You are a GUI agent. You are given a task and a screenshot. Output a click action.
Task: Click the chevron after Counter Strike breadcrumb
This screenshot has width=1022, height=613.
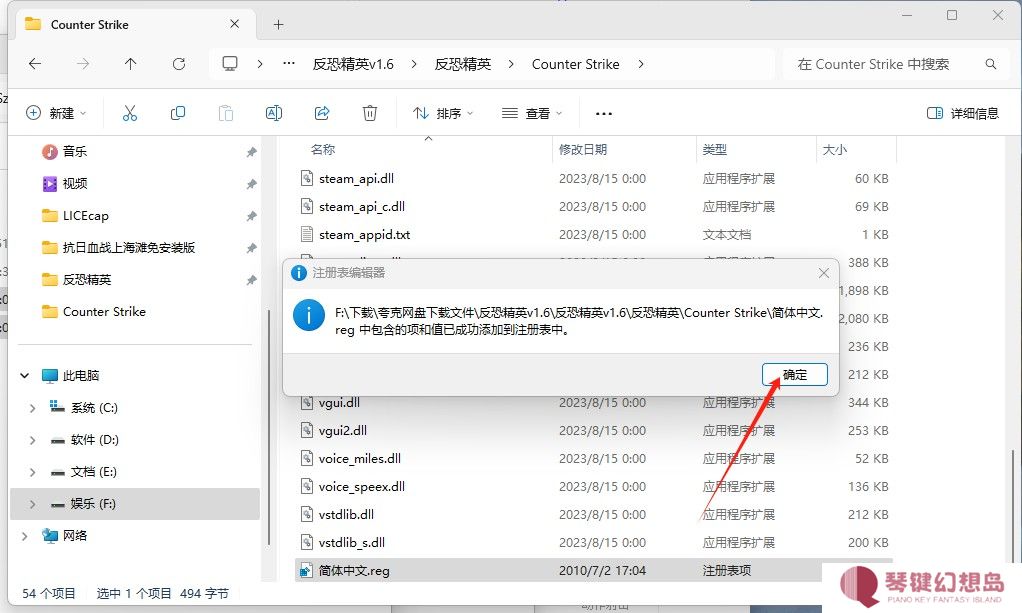pos(641,64)
